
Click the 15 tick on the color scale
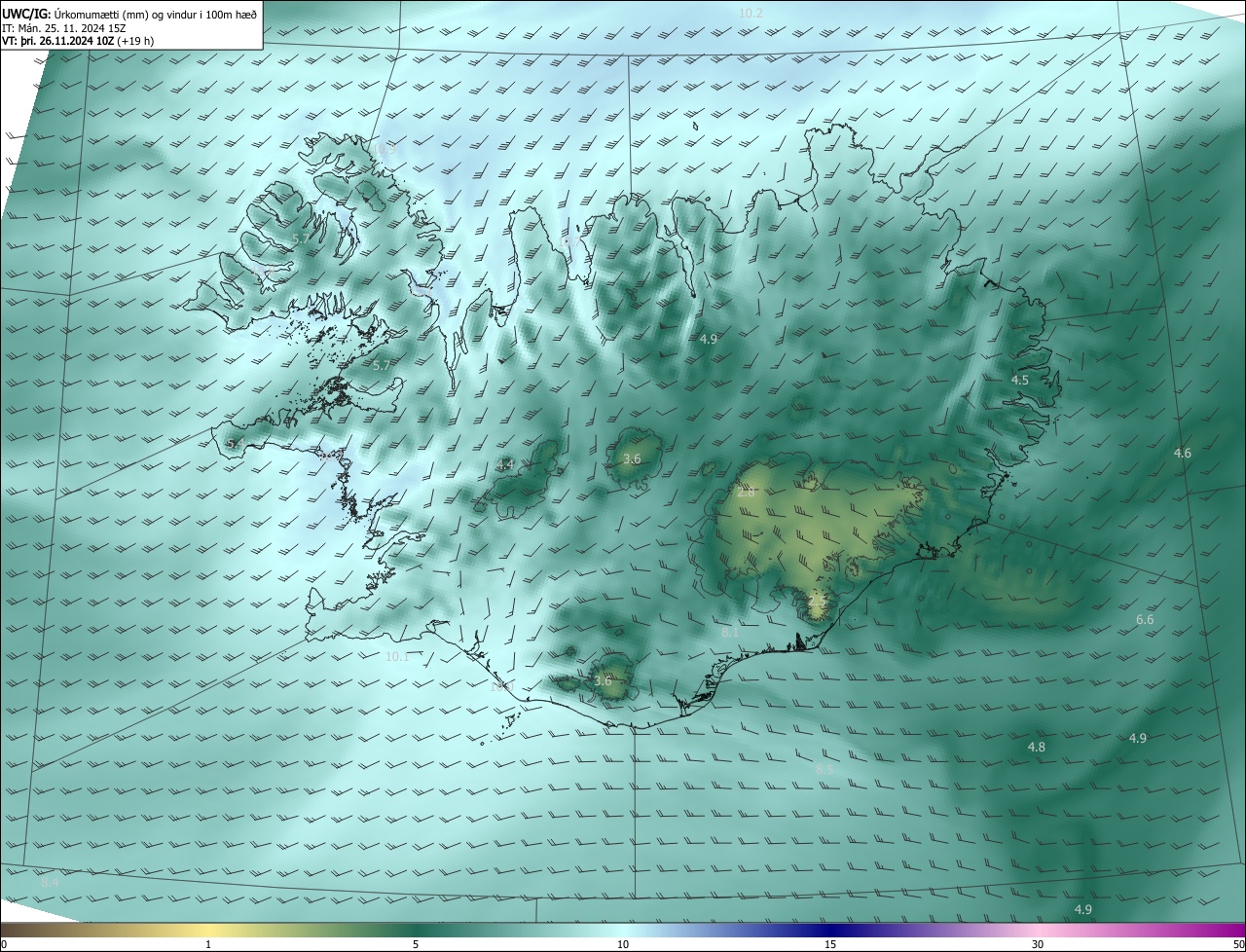pos(830,944)
